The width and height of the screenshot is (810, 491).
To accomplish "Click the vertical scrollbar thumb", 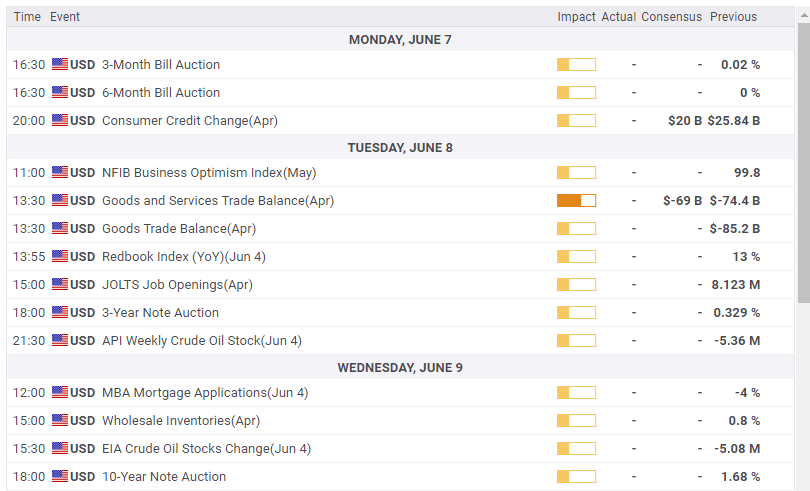I will (803, 160).
